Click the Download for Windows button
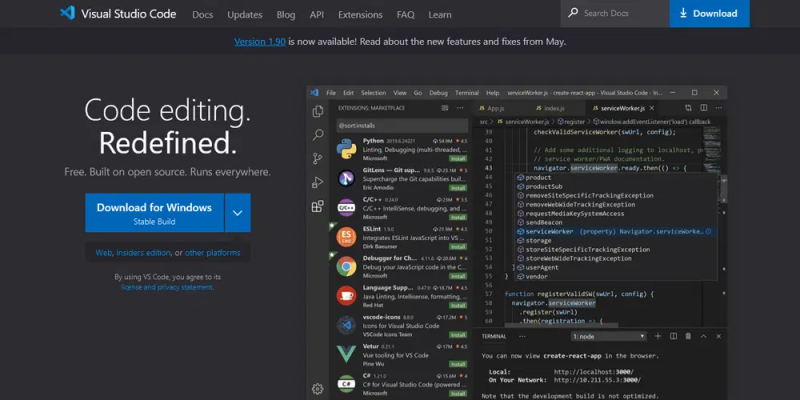The height and width of the screenshot is (400, 800). [x=154, y=213]
